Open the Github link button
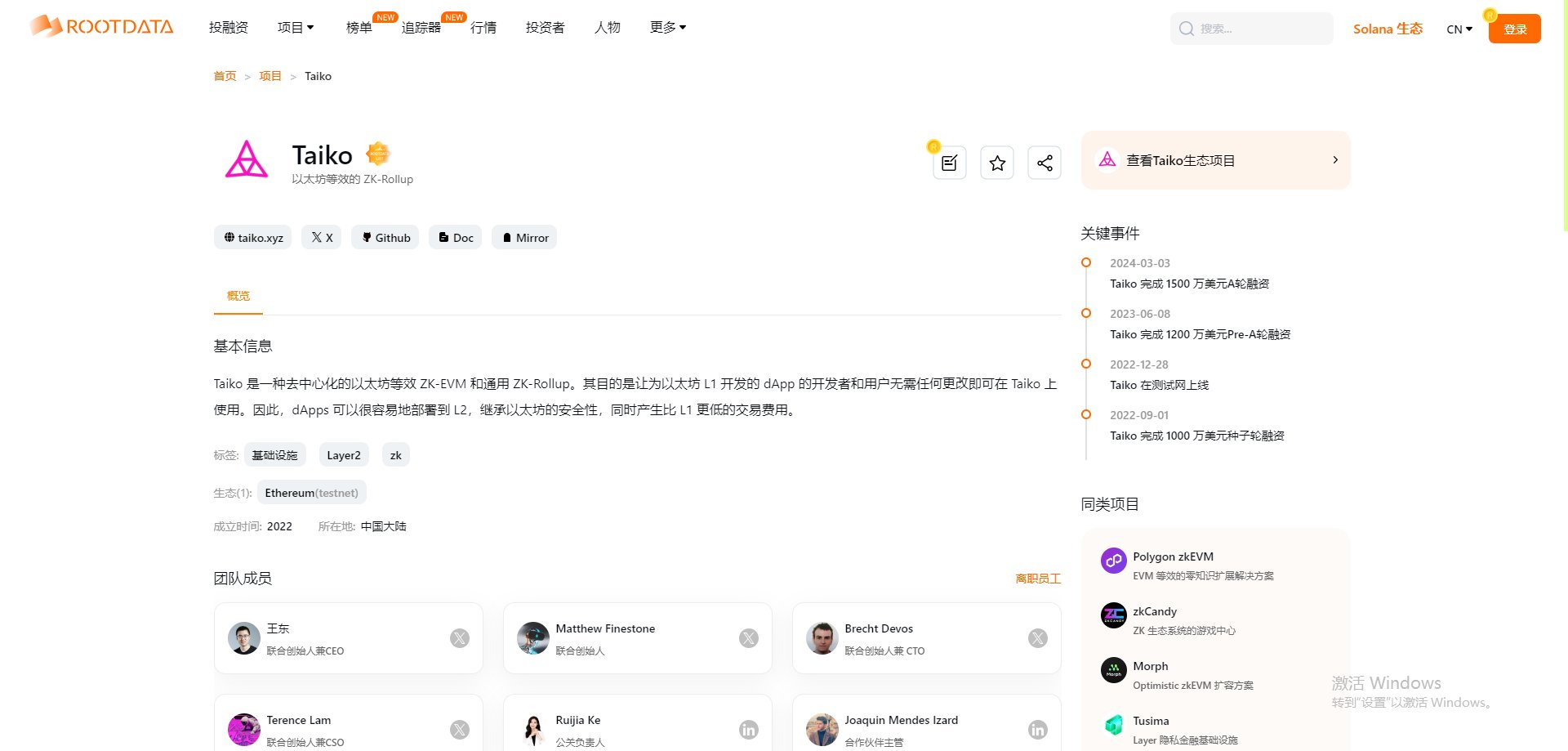Image resolution: width=1568 pixels, height=751 pixels. 385,237
